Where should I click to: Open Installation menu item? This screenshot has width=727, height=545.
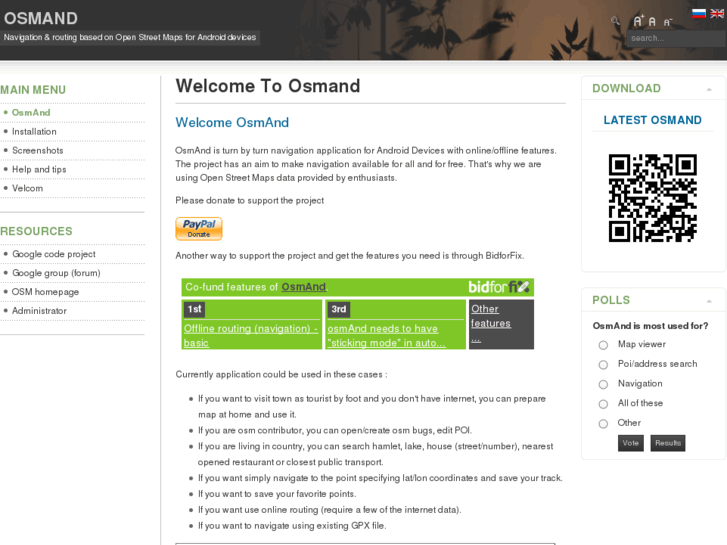point(34,132)
